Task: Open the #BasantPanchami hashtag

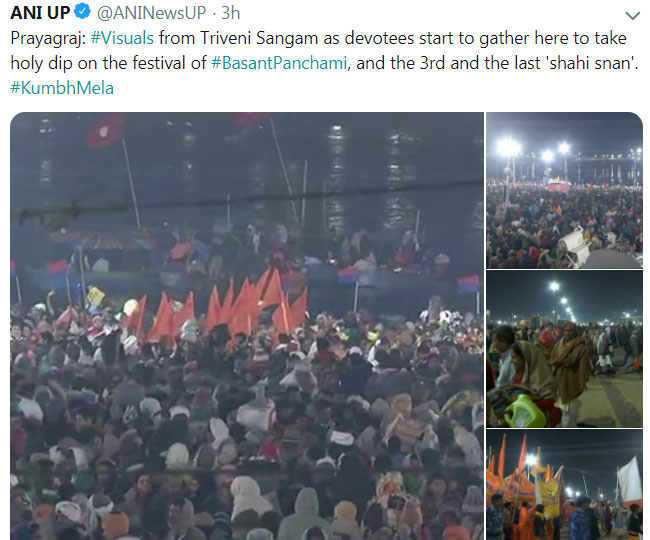Action: click(x=279, y=63)
